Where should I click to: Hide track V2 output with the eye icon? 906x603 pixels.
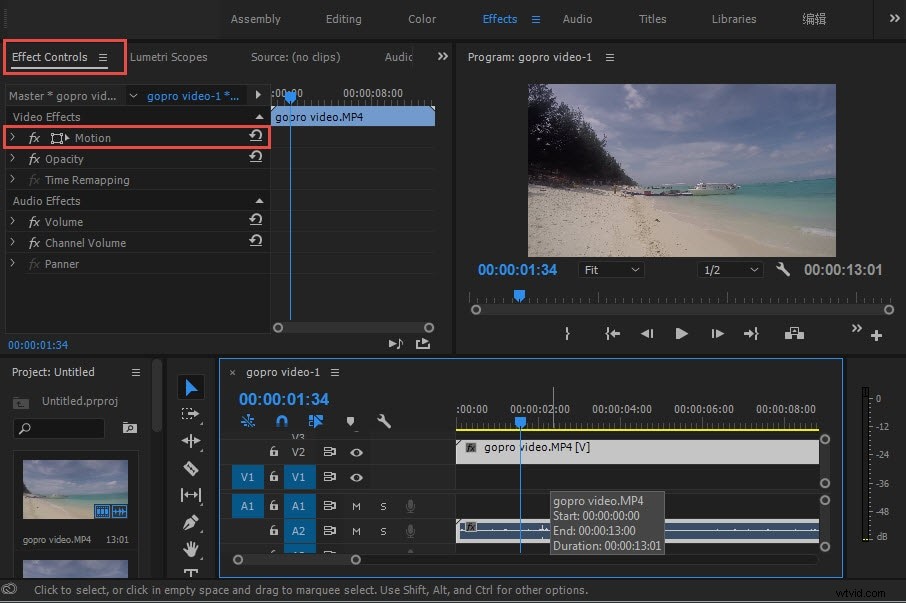(356, 452)
